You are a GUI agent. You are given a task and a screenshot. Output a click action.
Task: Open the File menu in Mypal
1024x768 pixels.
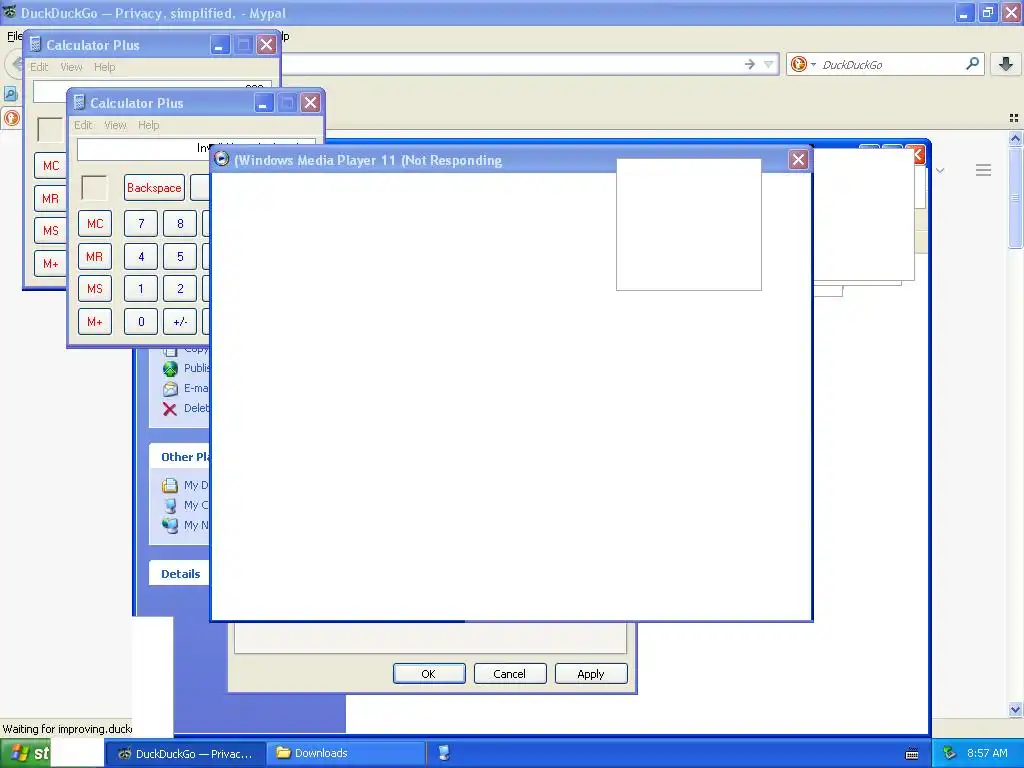(x=14, y=36)
